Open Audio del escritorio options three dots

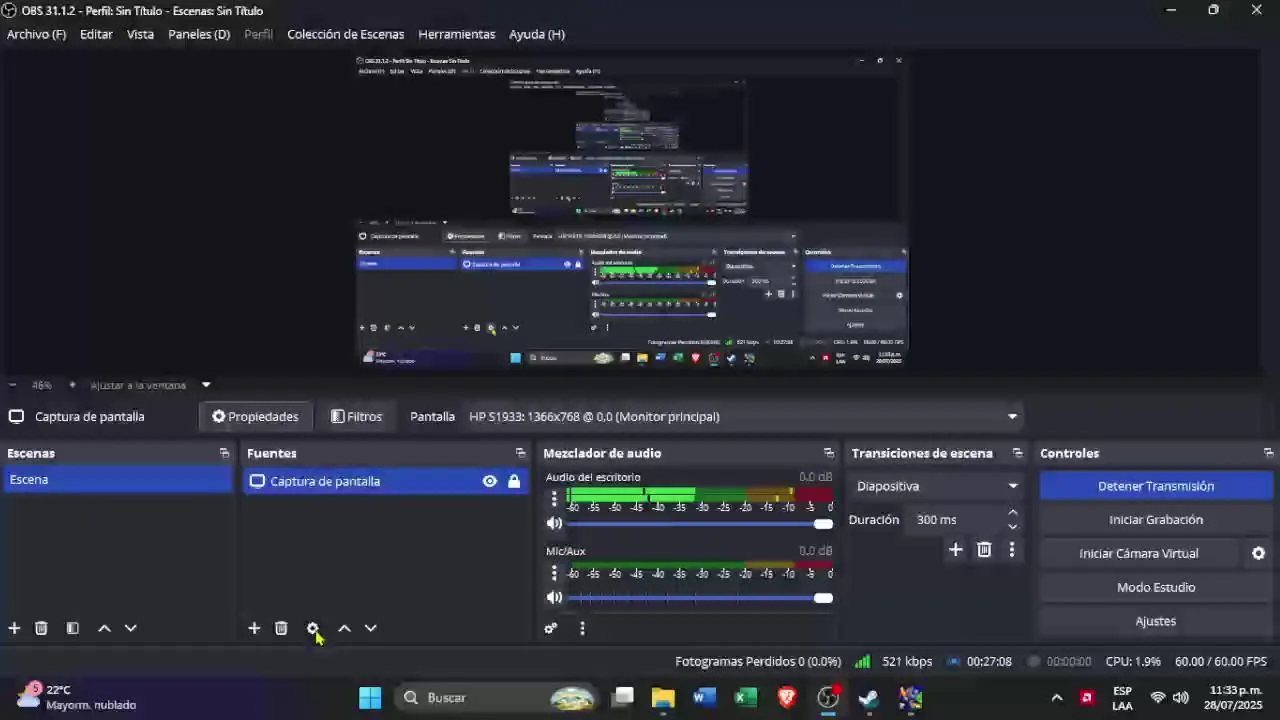pyautogui.click(x=554, y=498)
